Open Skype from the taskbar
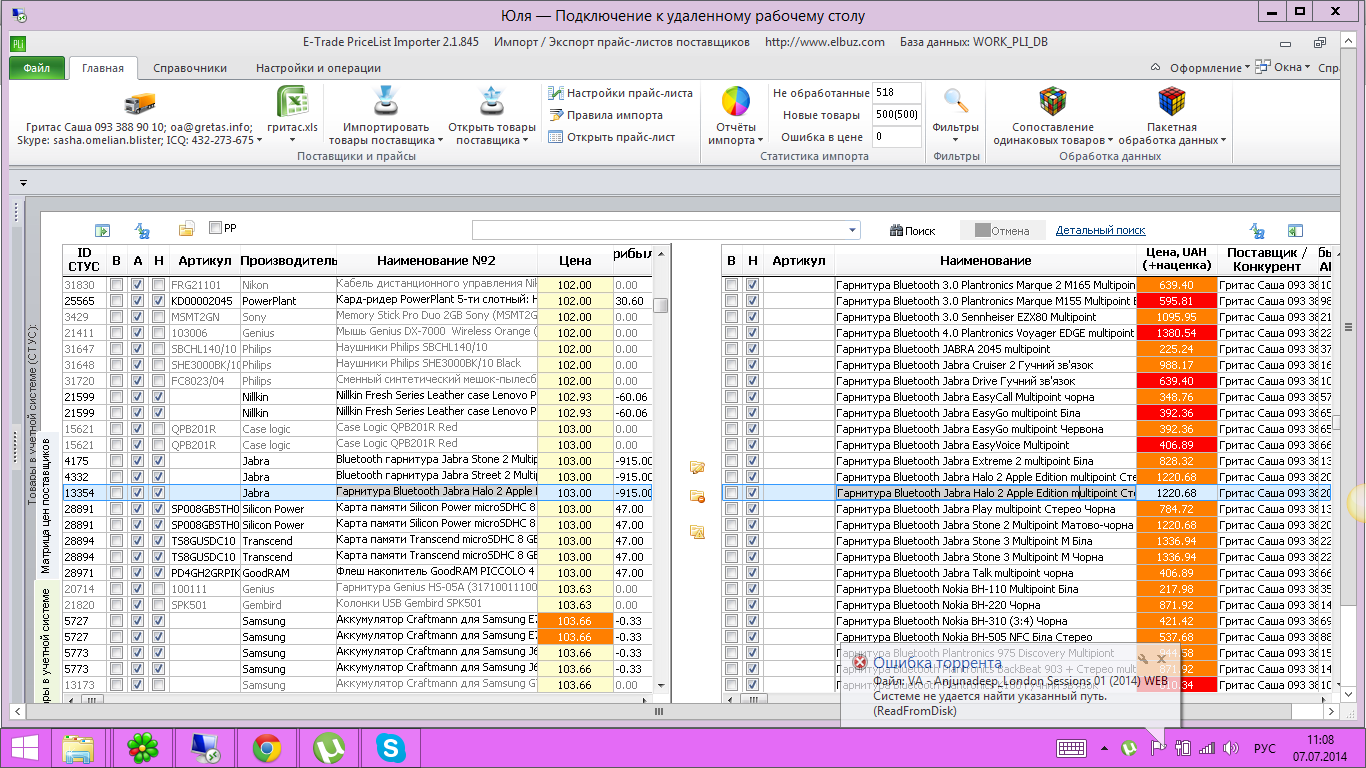The image size is (1366, 768). [x=389, y=748]
